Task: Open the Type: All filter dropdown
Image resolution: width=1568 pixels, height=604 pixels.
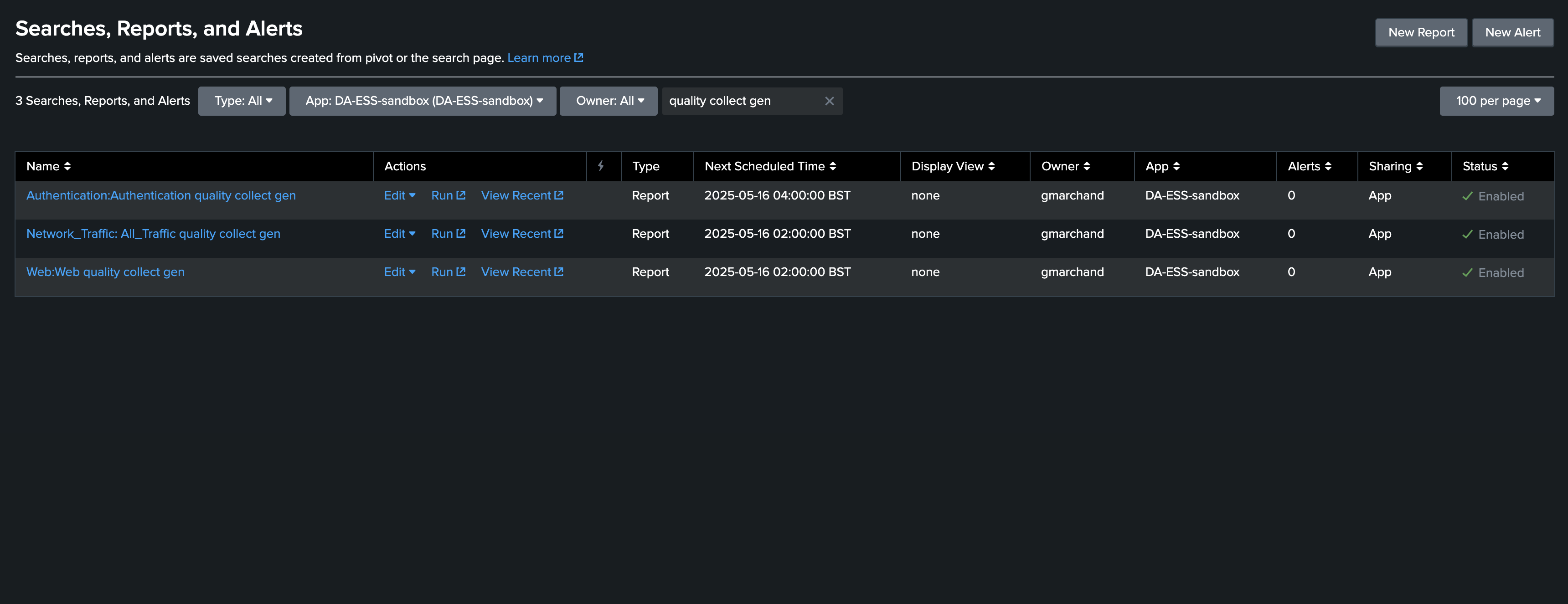Action: pyautogui.click(x=242, y=101)
